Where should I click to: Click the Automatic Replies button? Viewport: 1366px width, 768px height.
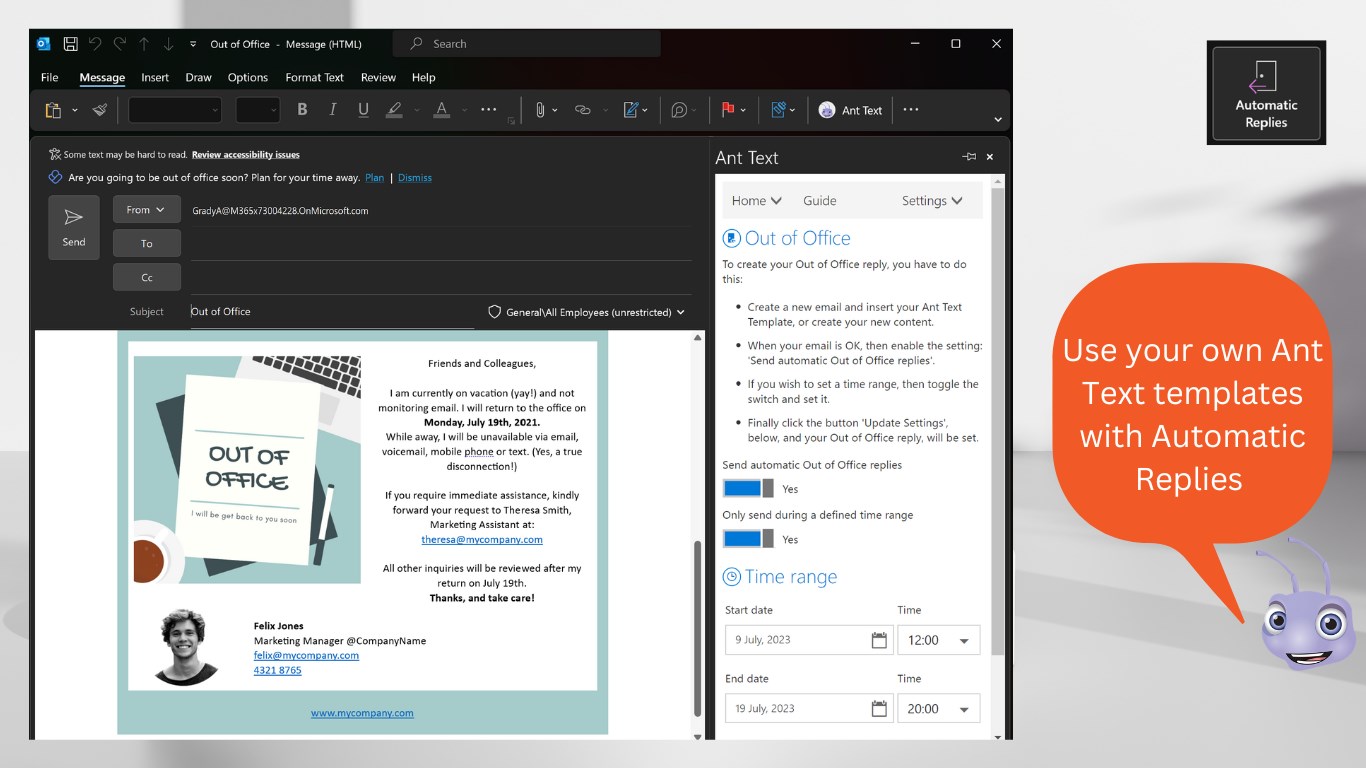coord(1266,93)
